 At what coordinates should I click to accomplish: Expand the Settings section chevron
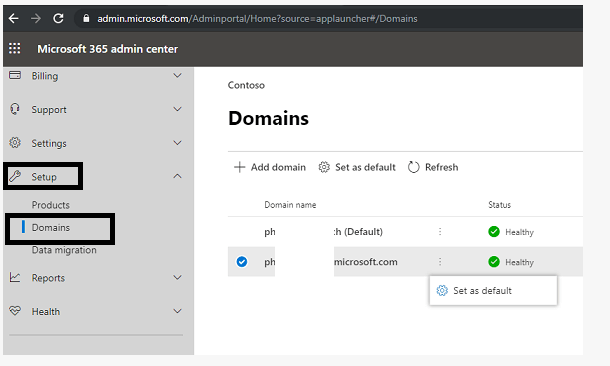[177, 143]
